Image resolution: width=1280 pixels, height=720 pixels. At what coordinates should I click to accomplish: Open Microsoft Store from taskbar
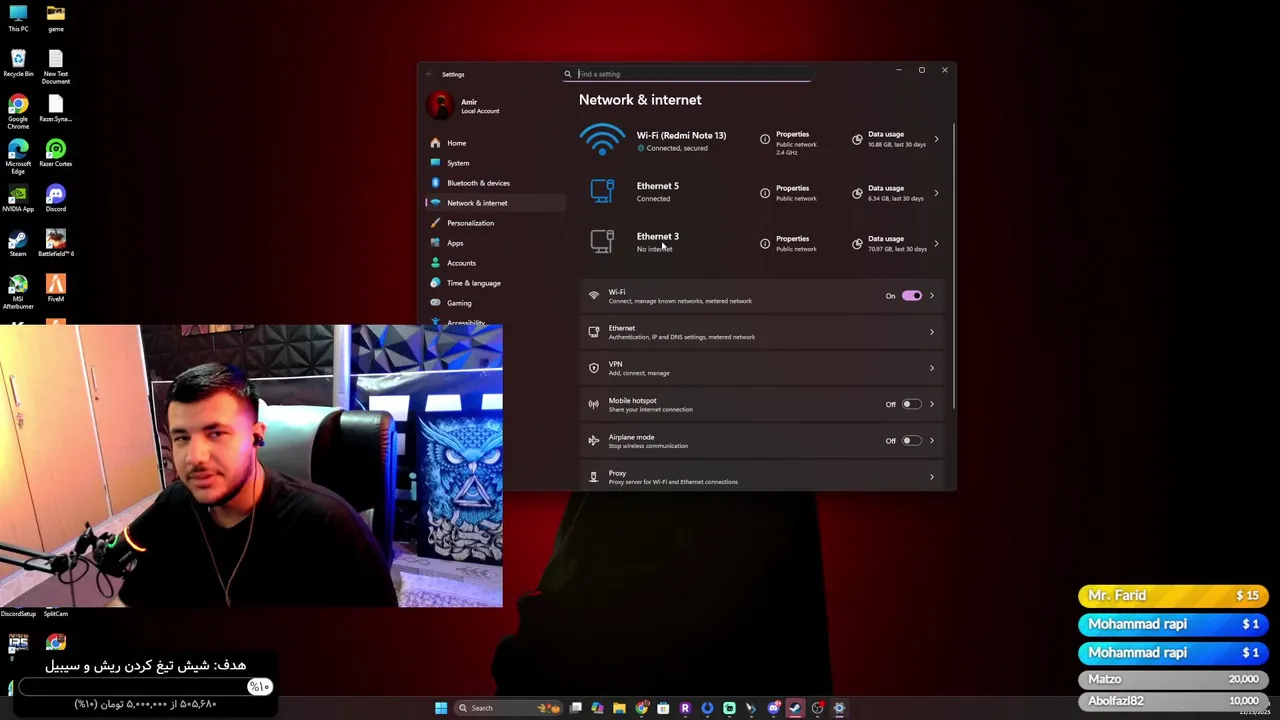(663, 708)
